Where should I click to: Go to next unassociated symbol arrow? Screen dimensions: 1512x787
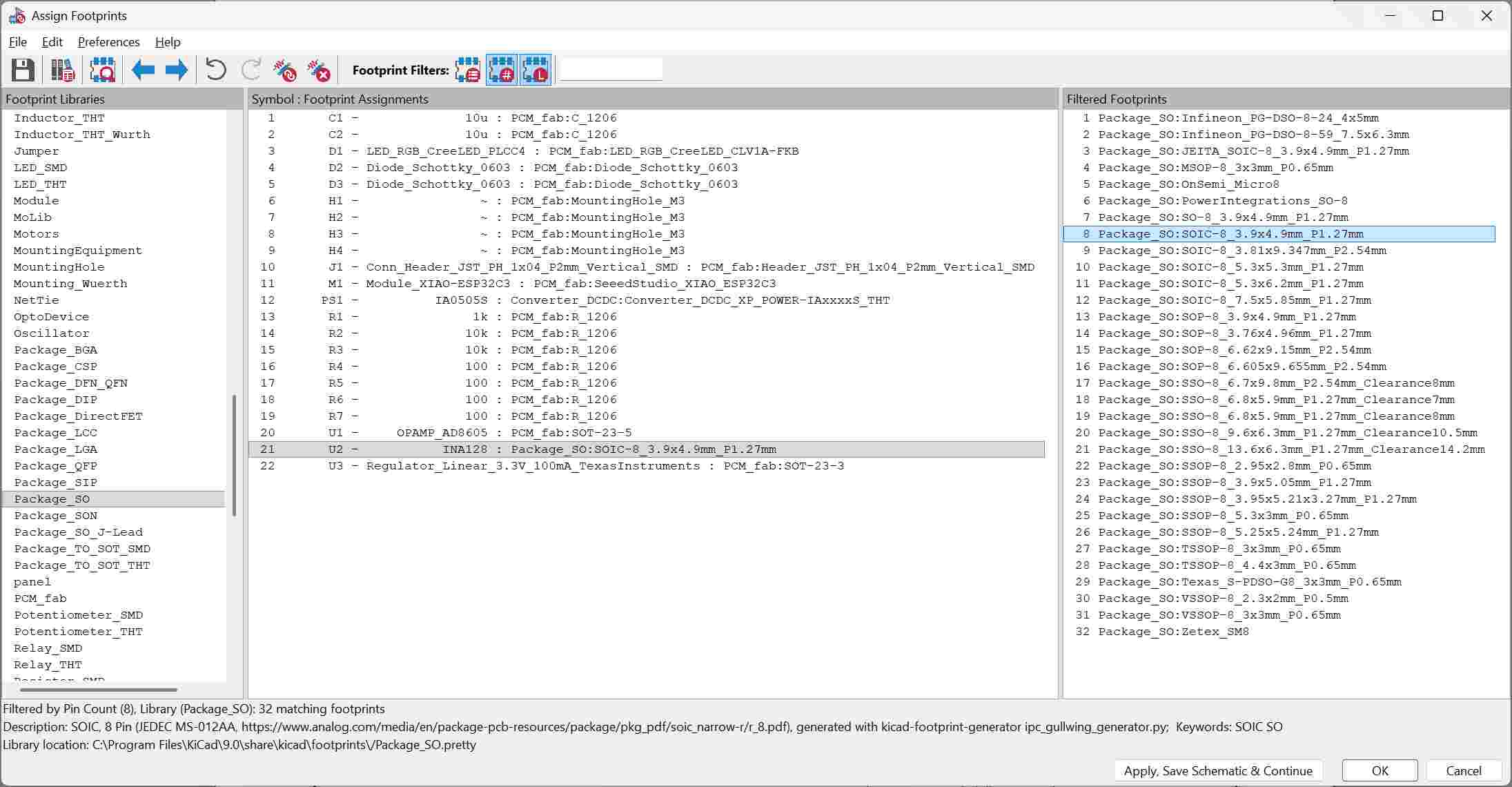tap(177, 70)
